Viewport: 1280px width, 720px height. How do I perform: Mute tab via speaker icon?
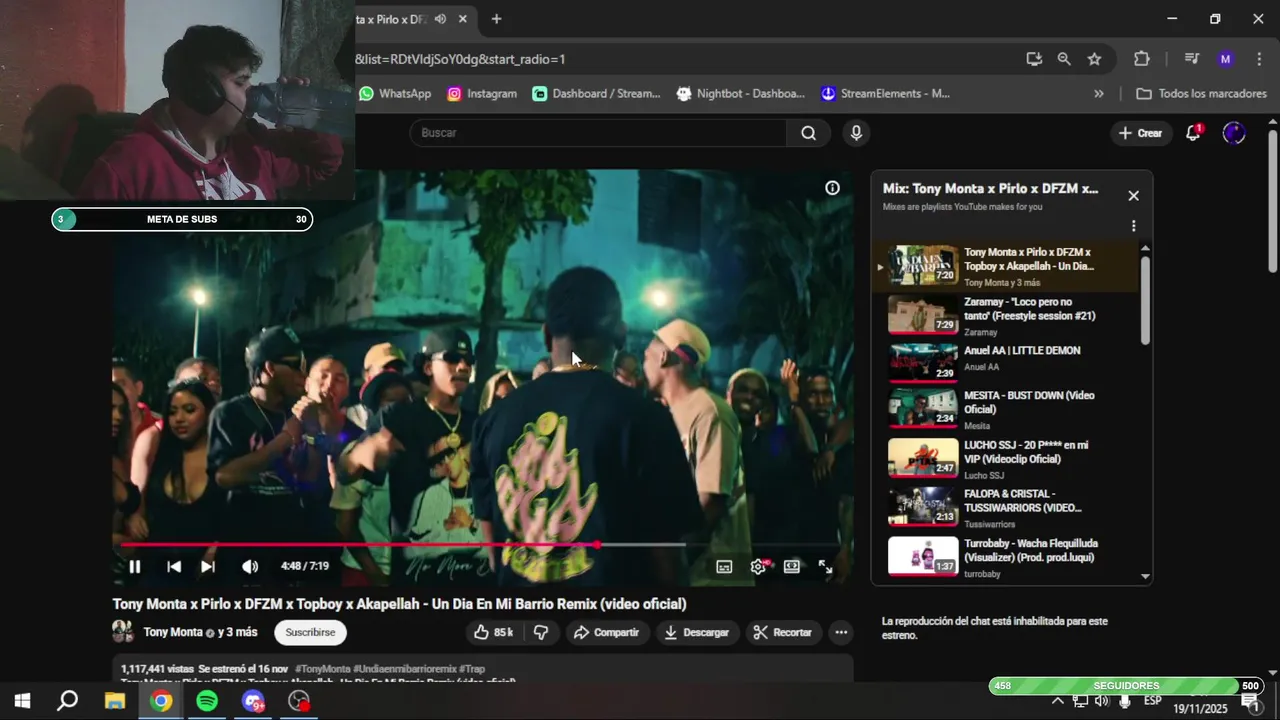tap(441, 19)
